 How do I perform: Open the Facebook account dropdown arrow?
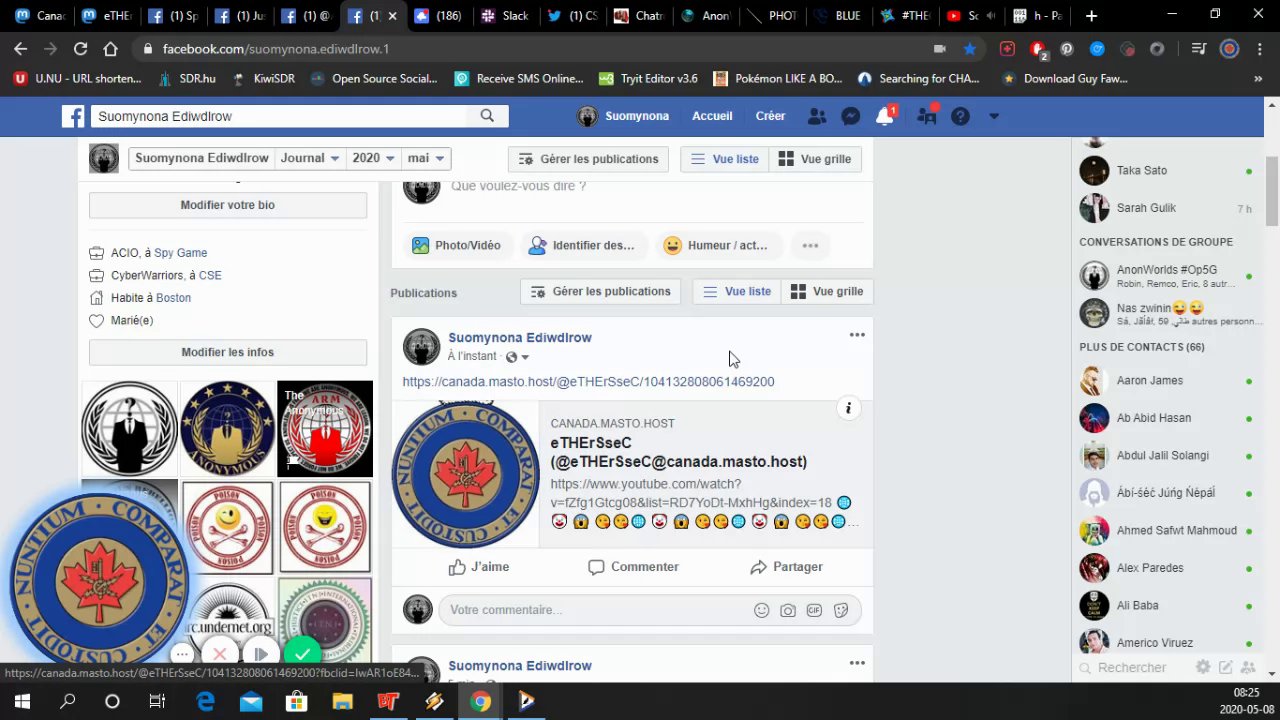pyautogui.click(x=993, y=116)
